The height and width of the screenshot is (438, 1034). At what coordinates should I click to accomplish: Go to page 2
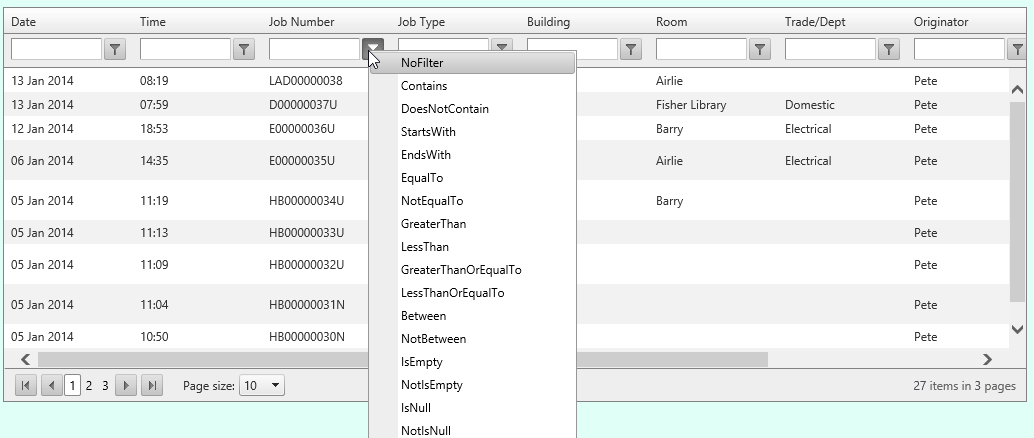point(89,385)
